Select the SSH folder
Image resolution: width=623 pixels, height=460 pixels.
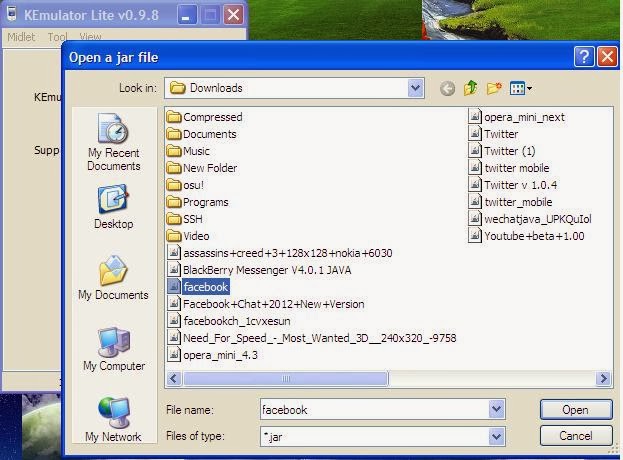185,219
